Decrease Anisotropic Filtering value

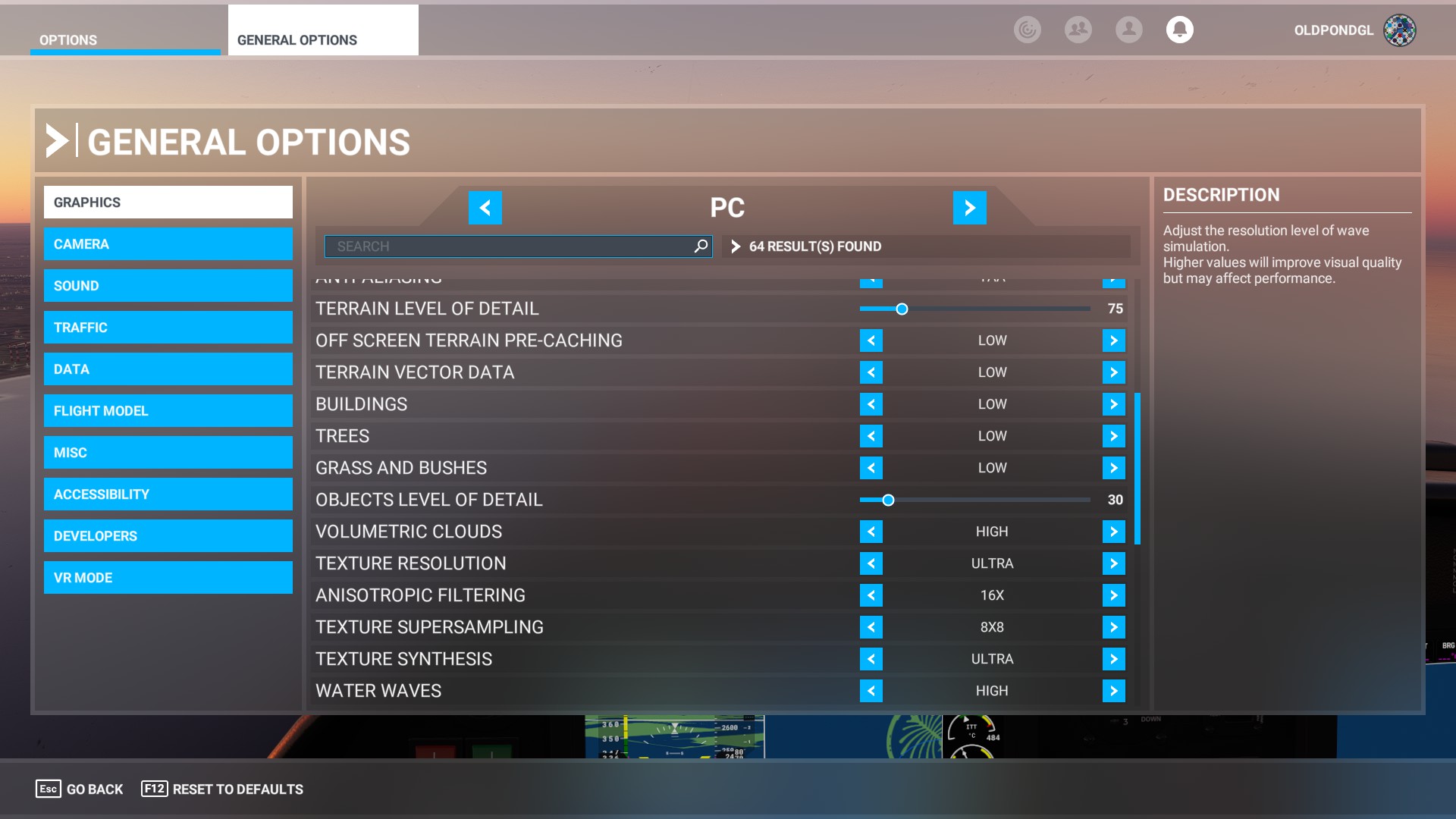point(871,595)
